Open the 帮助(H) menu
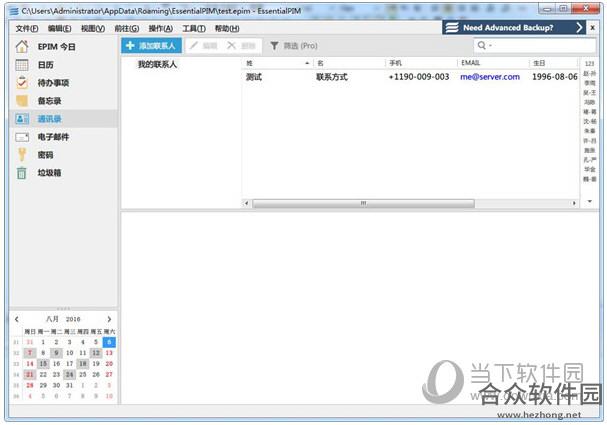 tap(227, 28)
